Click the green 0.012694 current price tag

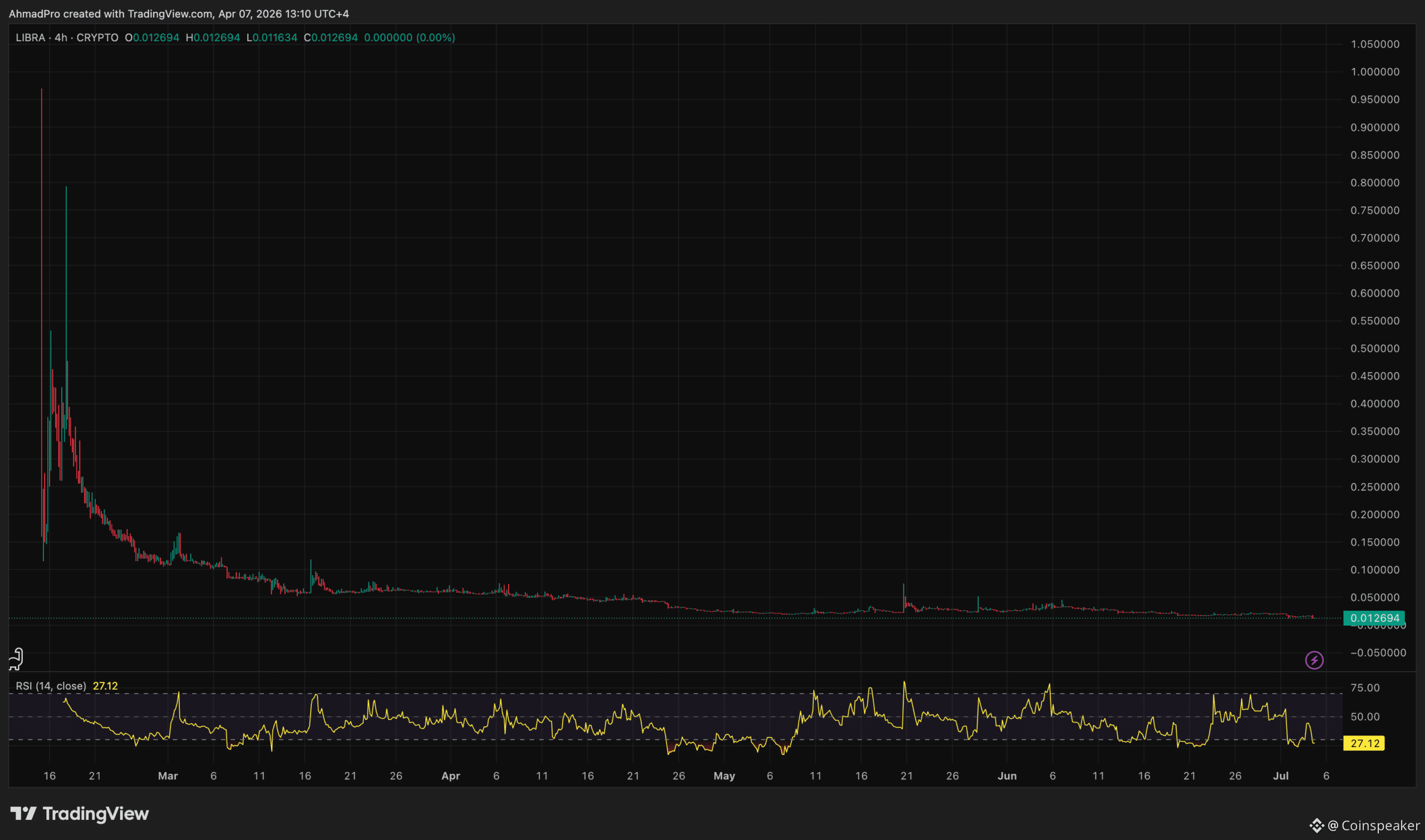1374,618
